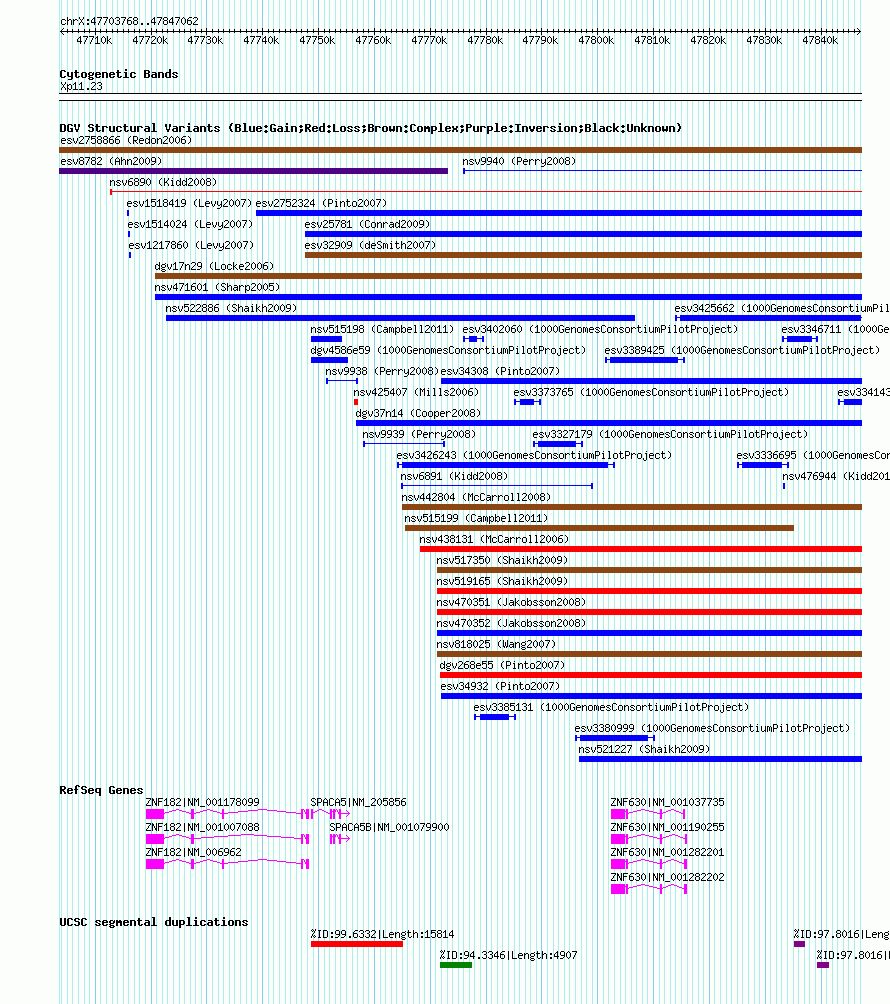Click the chrX:47703768..47847062 coordinates text
890x1004 pixels.
tap(129, 21)
